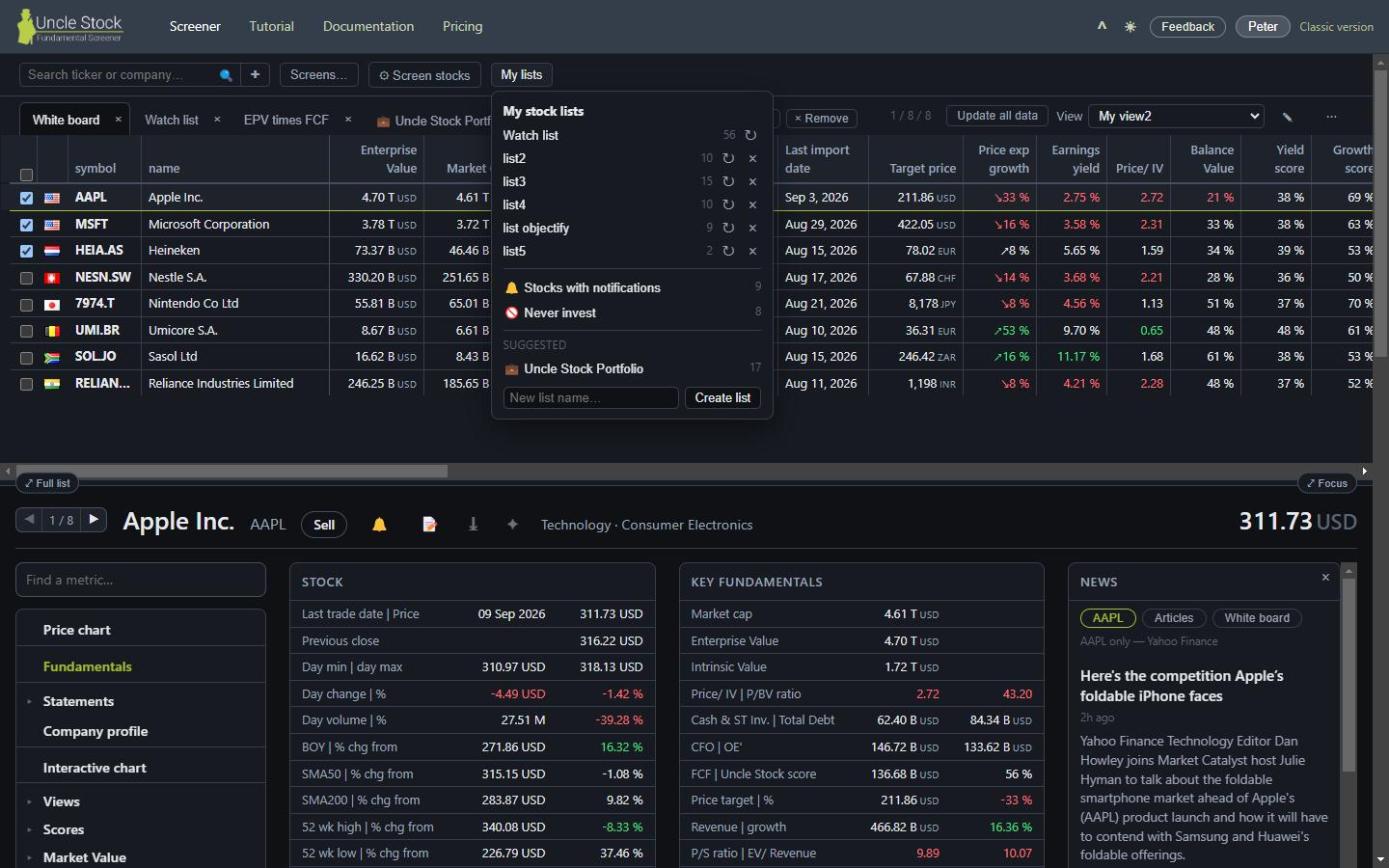Collapse the My lists dropdown button
Screen dimensions: 1389x868
point(522,75)
